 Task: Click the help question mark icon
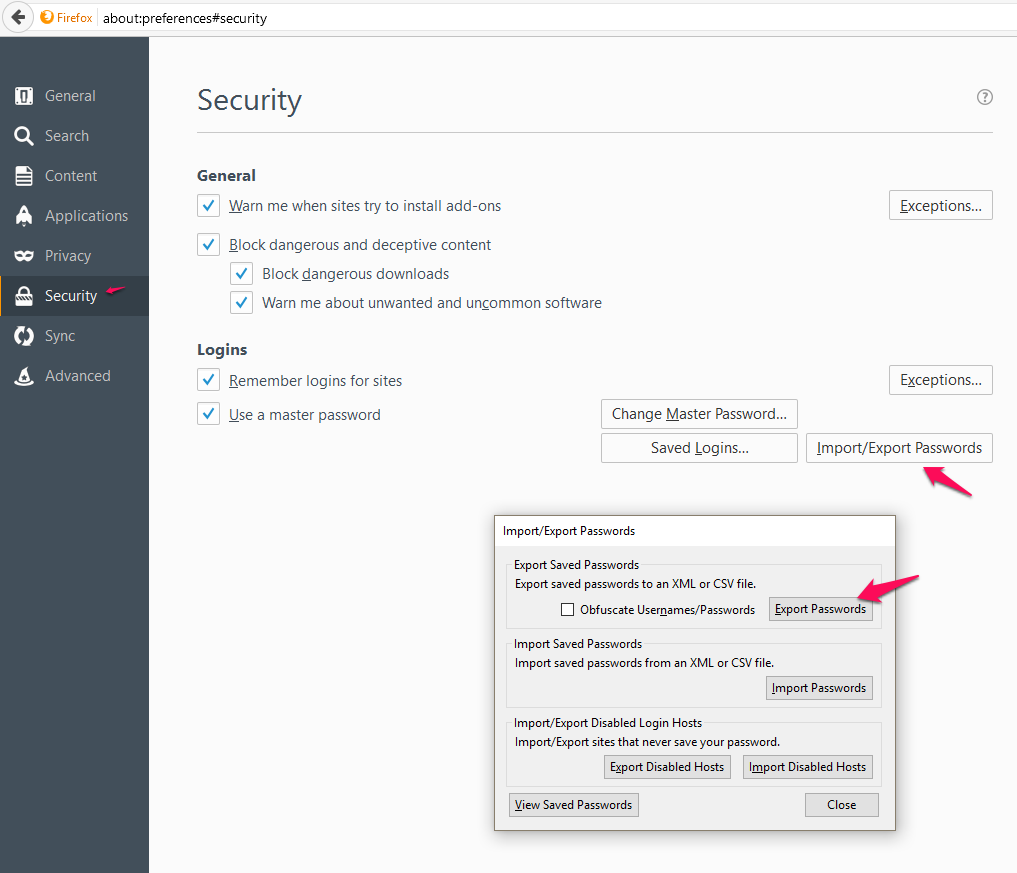(x=985, y=97)
